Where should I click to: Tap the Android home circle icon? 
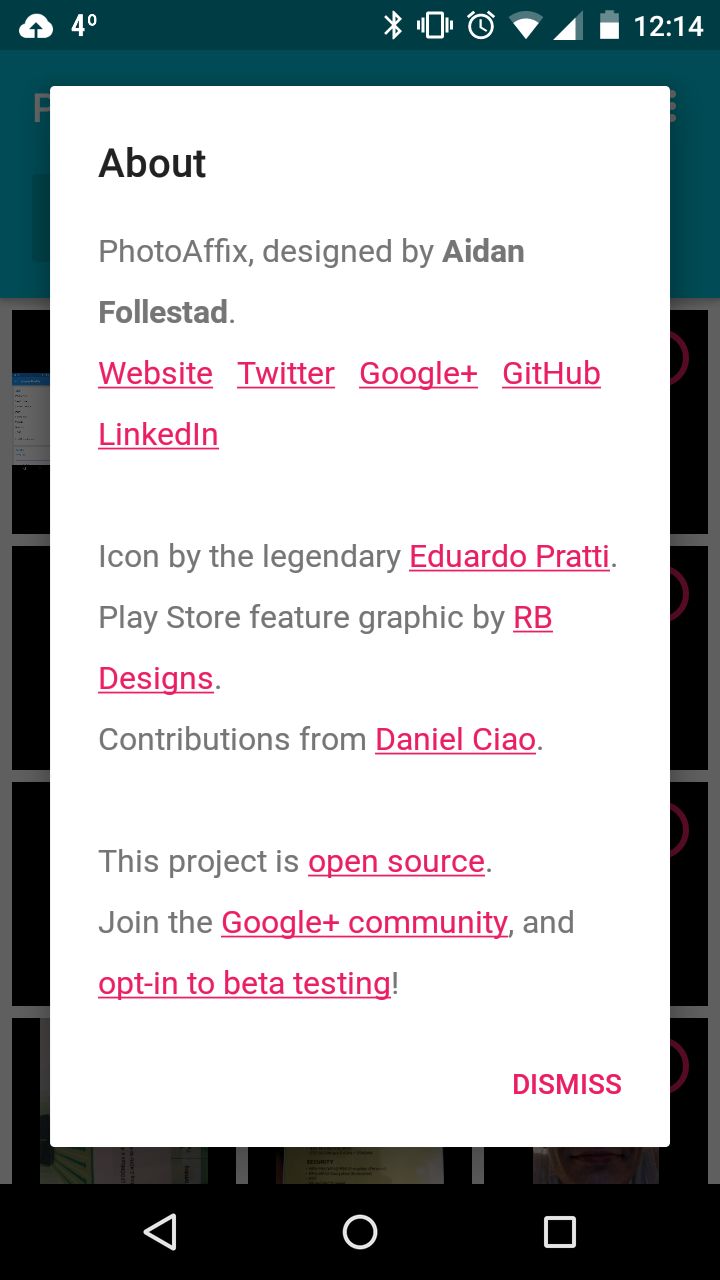(360, 1232)
